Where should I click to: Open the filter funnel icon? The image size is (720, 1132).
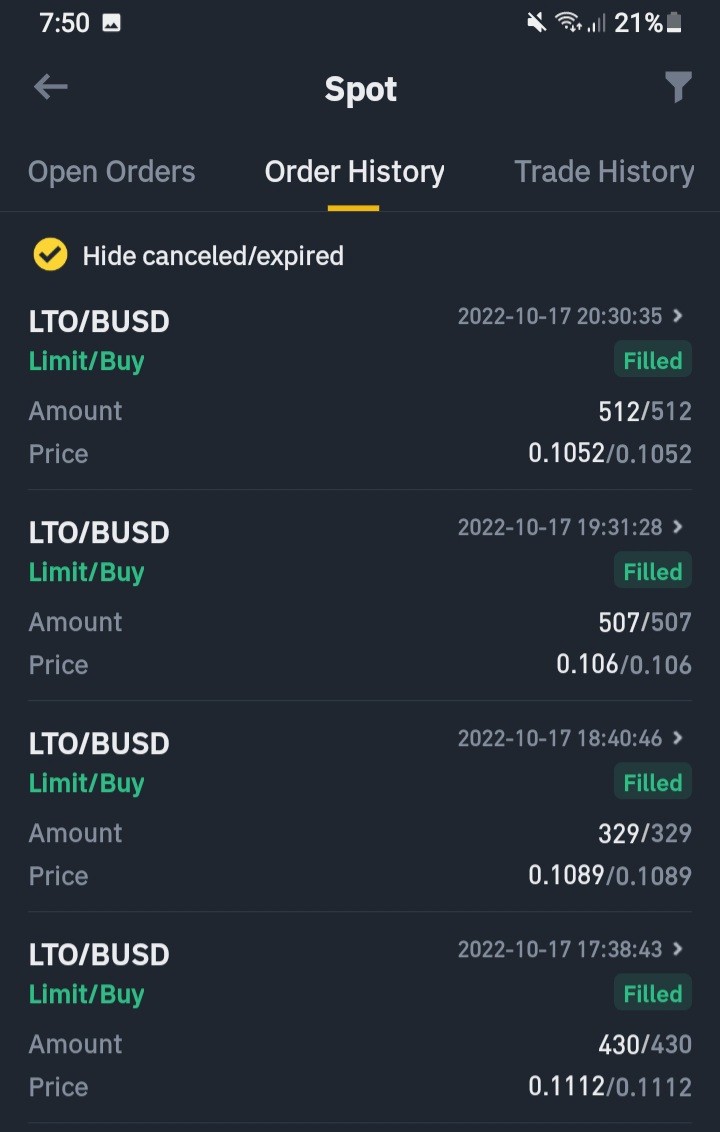point(678,87)
